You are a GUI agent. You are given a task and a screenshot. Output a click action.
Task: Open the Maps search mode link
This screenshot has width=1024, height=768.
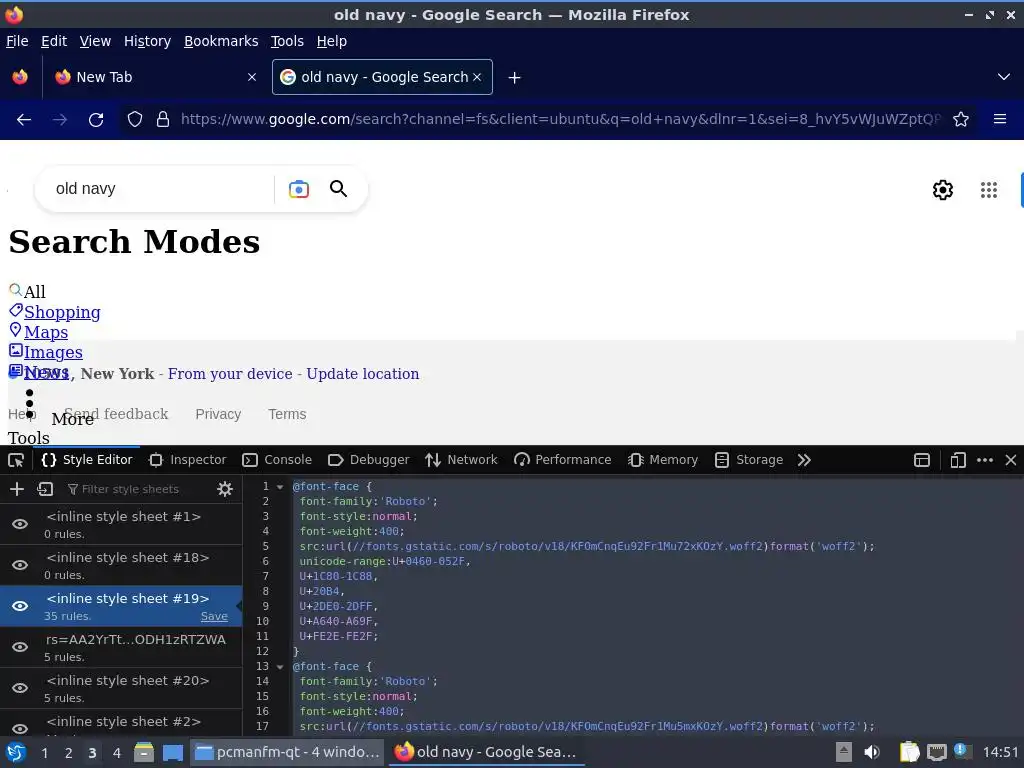pos(46,332)
